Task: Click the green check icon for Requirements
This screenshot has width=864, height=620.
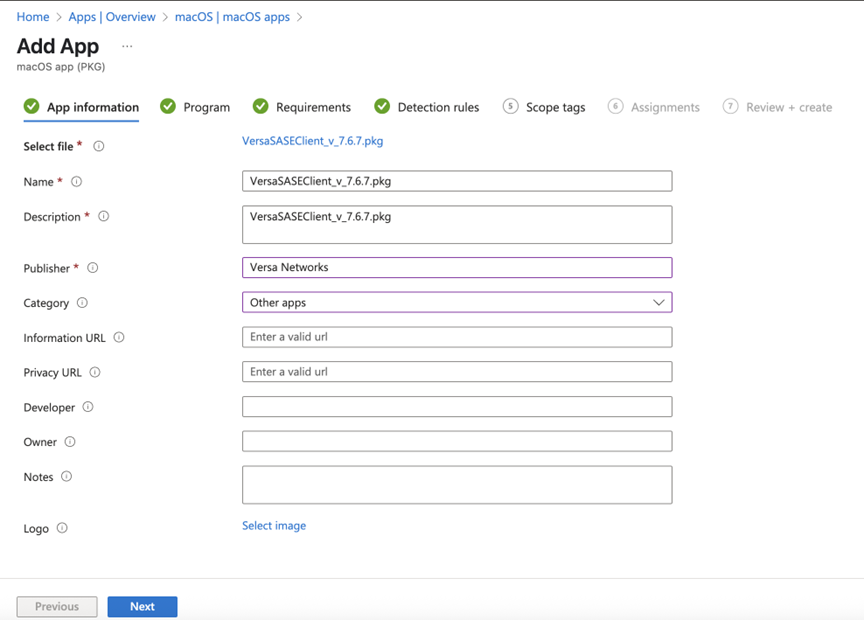Action: pyautogui.click(x=261, y=106)
